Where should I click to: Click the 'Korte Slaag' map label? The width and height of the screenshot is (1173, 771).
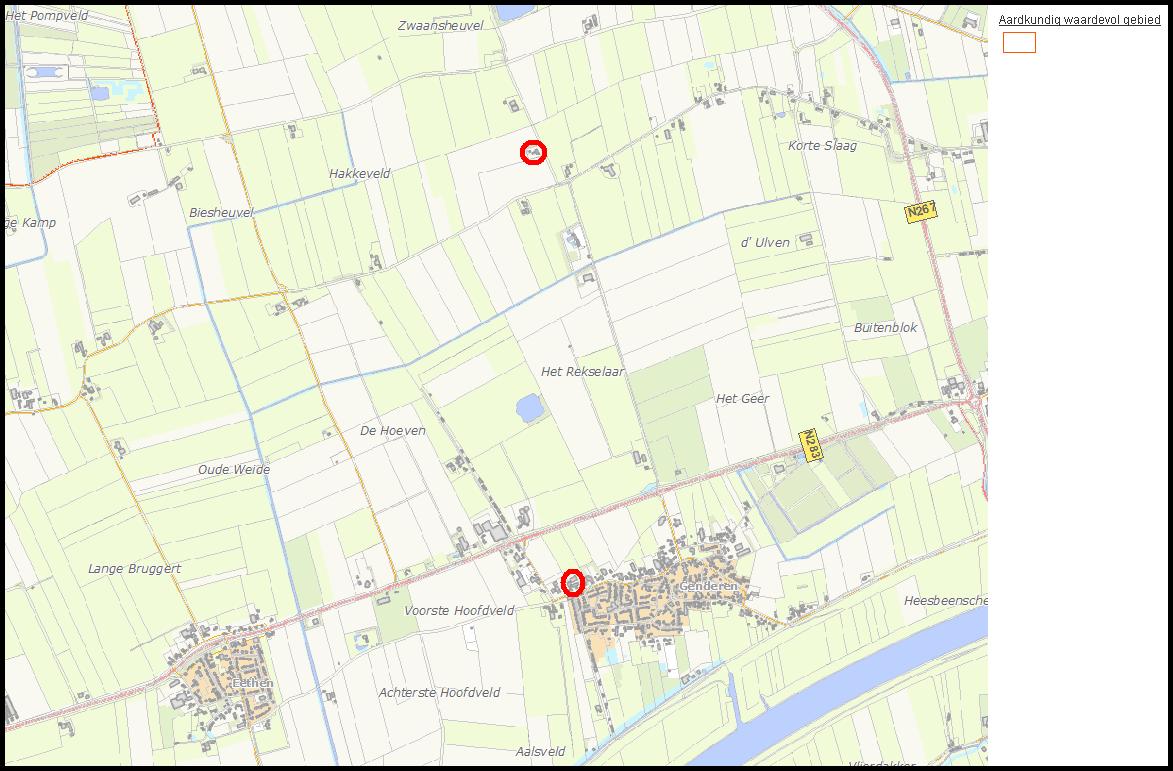[x=823, y=146]
